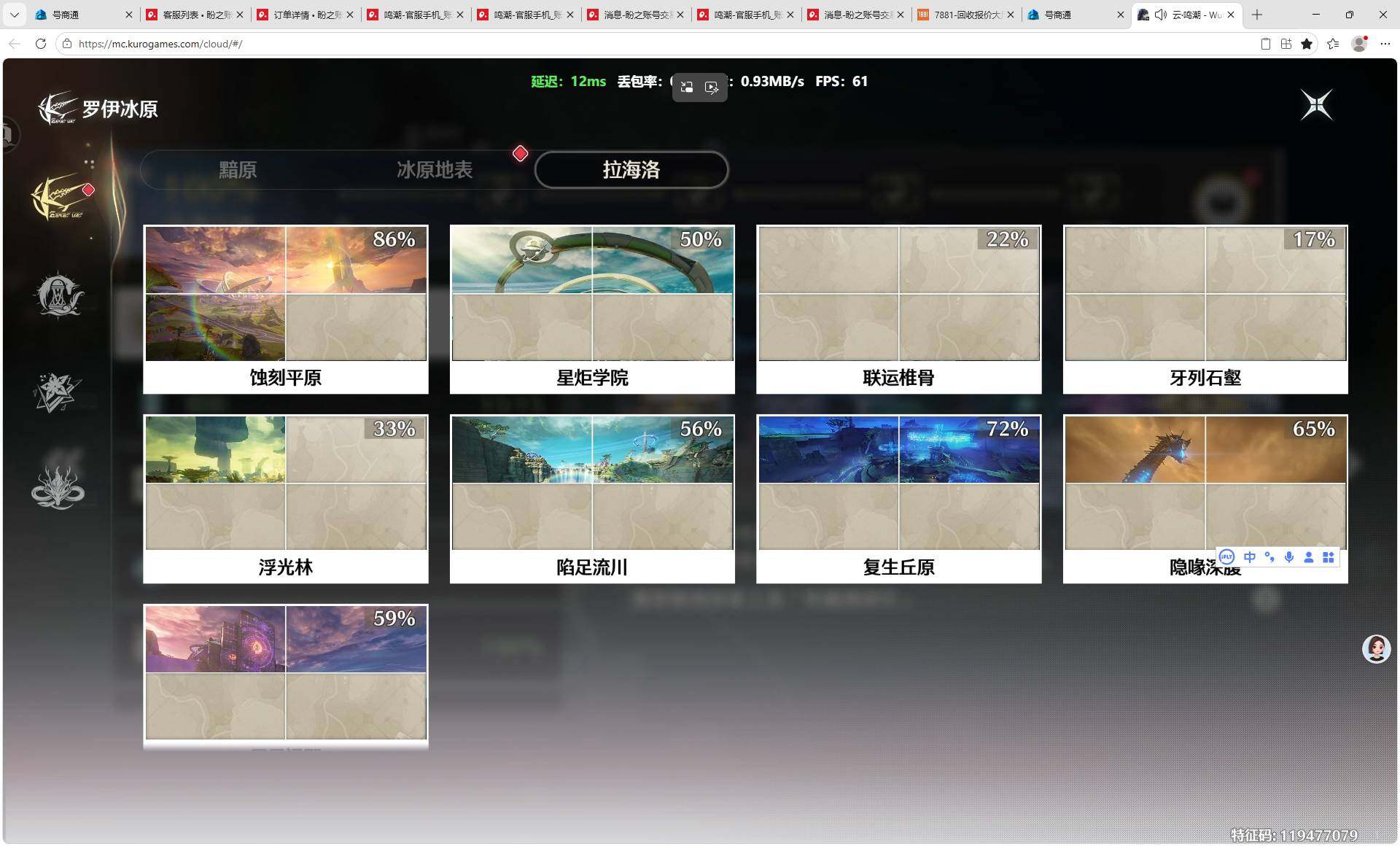1400x846 pixels.
Task: Click the cloud game switch-window overlay icon
Action: [687, 88]
